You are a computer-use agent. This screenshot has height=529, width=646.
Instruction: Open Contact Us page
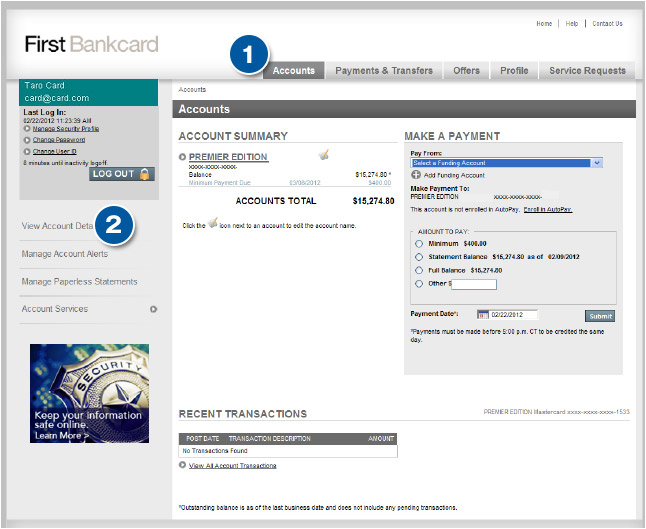[607, 23]
